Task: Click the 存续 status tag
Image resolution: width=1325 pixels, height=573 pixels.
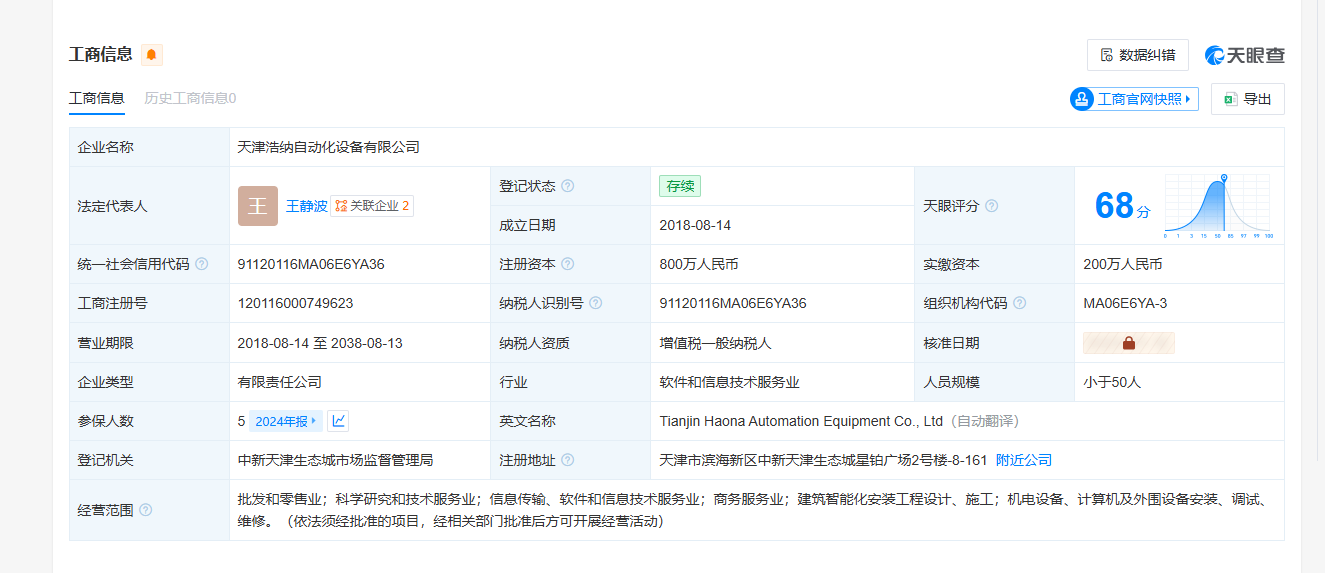Action: [680, 186]
